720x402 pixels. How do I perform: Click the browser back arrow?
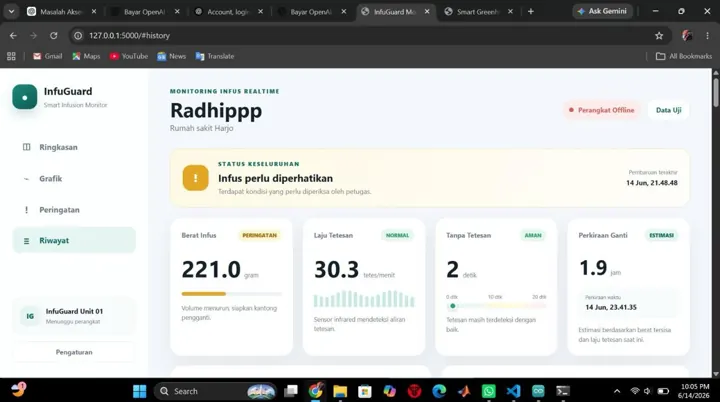(x=13, y=35)
